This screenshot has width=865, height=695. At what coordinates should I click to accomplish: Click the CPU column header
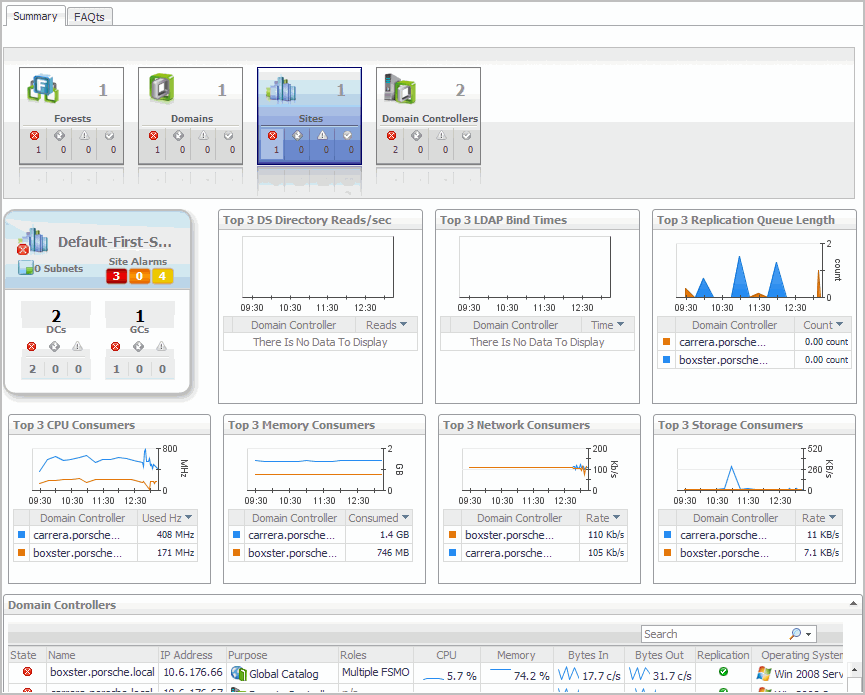point(446,655)
